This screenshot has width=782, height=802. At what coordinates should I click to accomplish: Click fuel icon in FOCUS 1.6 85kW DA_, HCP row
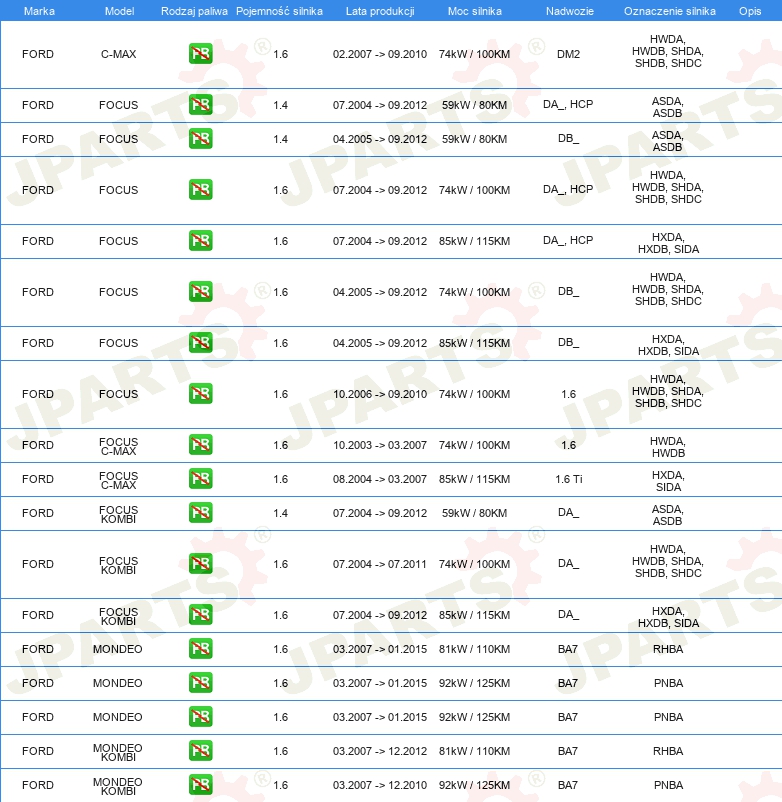pyautogui.click(x=200, y=241)
